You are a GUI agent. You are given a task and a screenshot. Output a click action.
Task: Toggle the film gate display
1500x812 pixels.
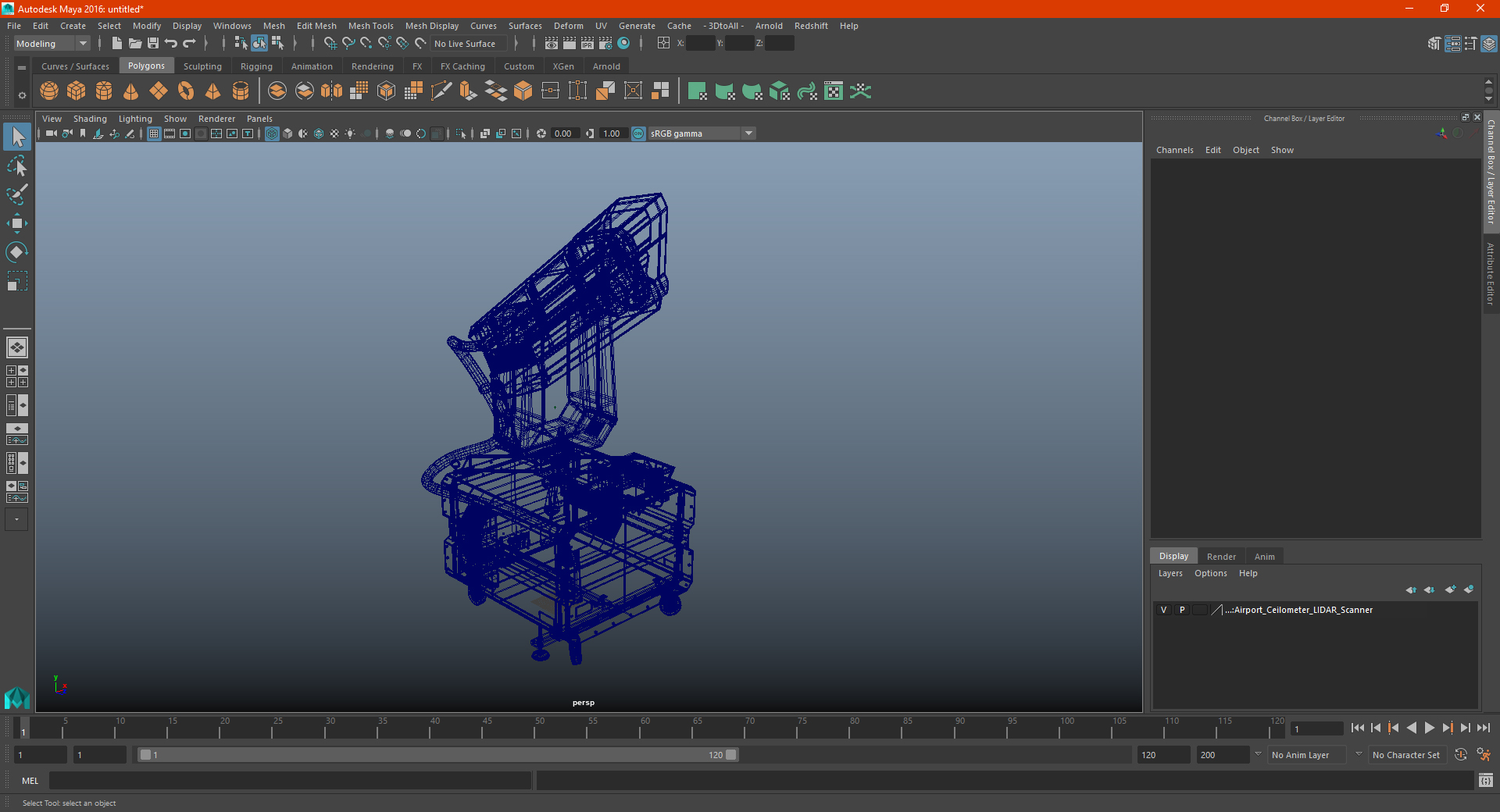point(170,134)
